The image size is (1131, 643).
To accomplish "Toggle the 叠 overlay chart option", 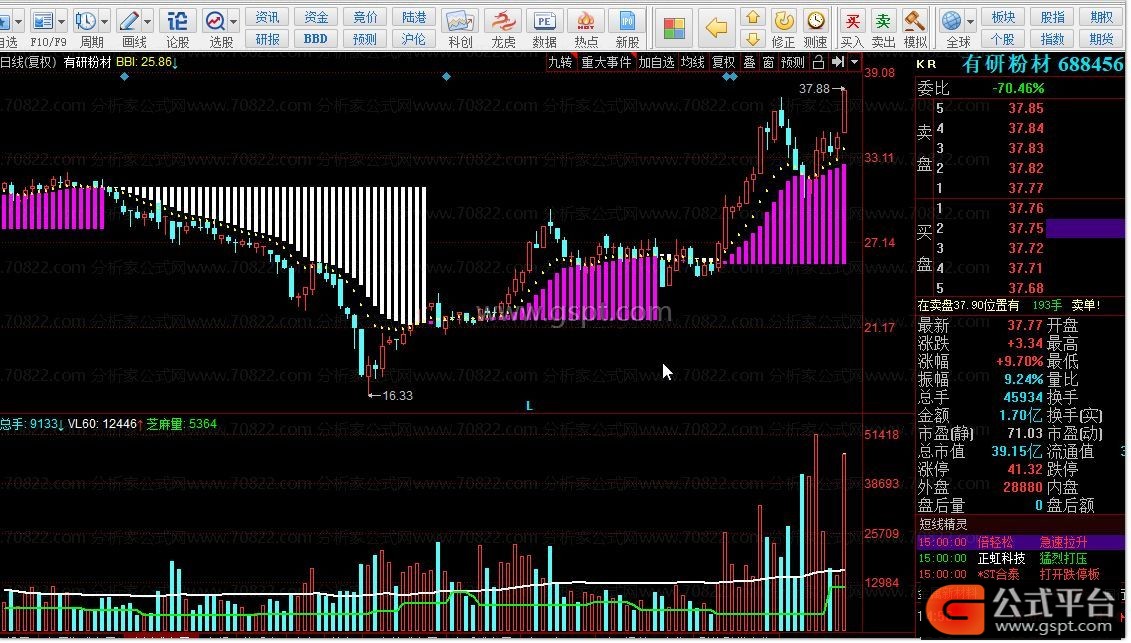I will [x=749, y=63].
